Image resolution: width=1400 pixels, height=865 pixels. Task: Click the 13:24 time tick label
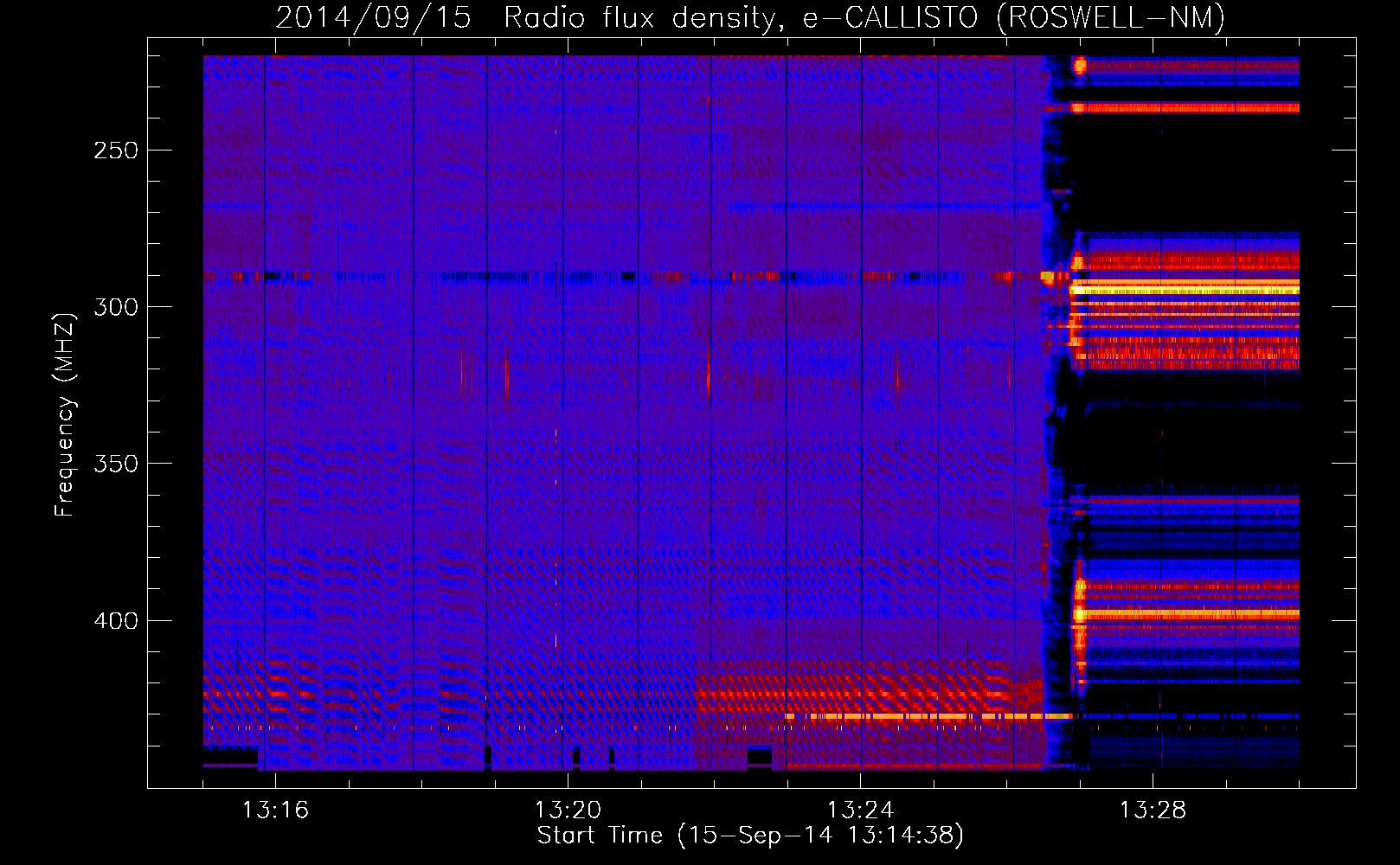click(860, 810)
